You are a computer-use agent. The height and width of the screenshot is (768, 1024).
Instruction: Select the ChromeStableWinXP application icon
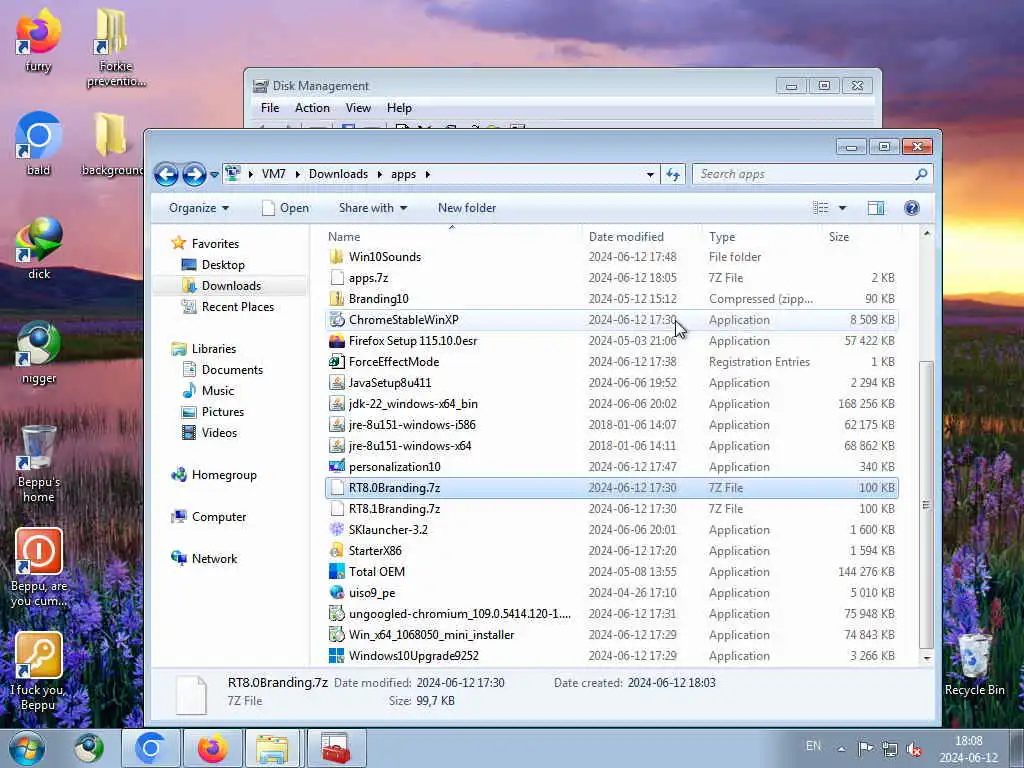point(336,319)
